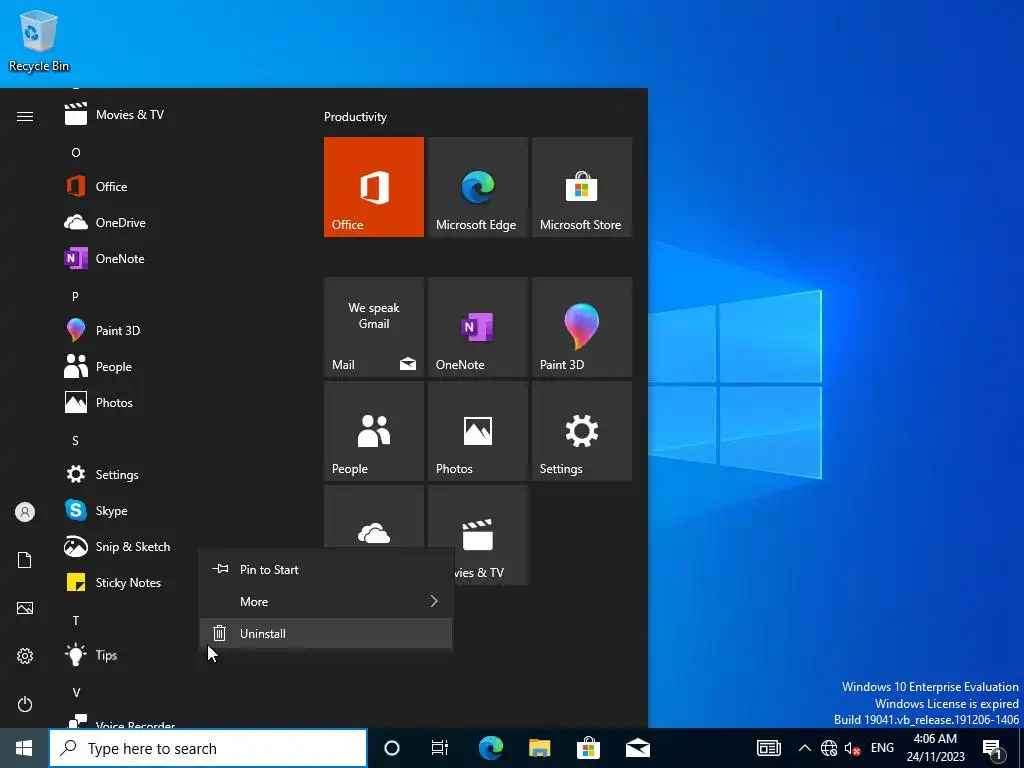Jump to letter P section header

coord(75,296)
